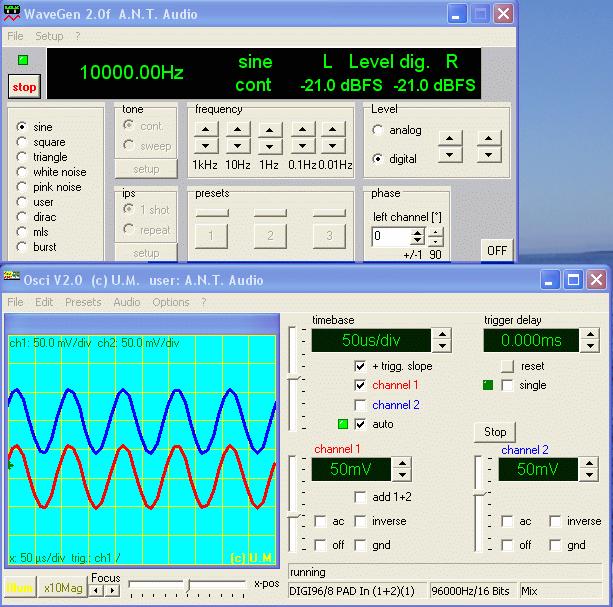Click Focus left arrow button
613x607 pixels.
[x=96, y=590]
